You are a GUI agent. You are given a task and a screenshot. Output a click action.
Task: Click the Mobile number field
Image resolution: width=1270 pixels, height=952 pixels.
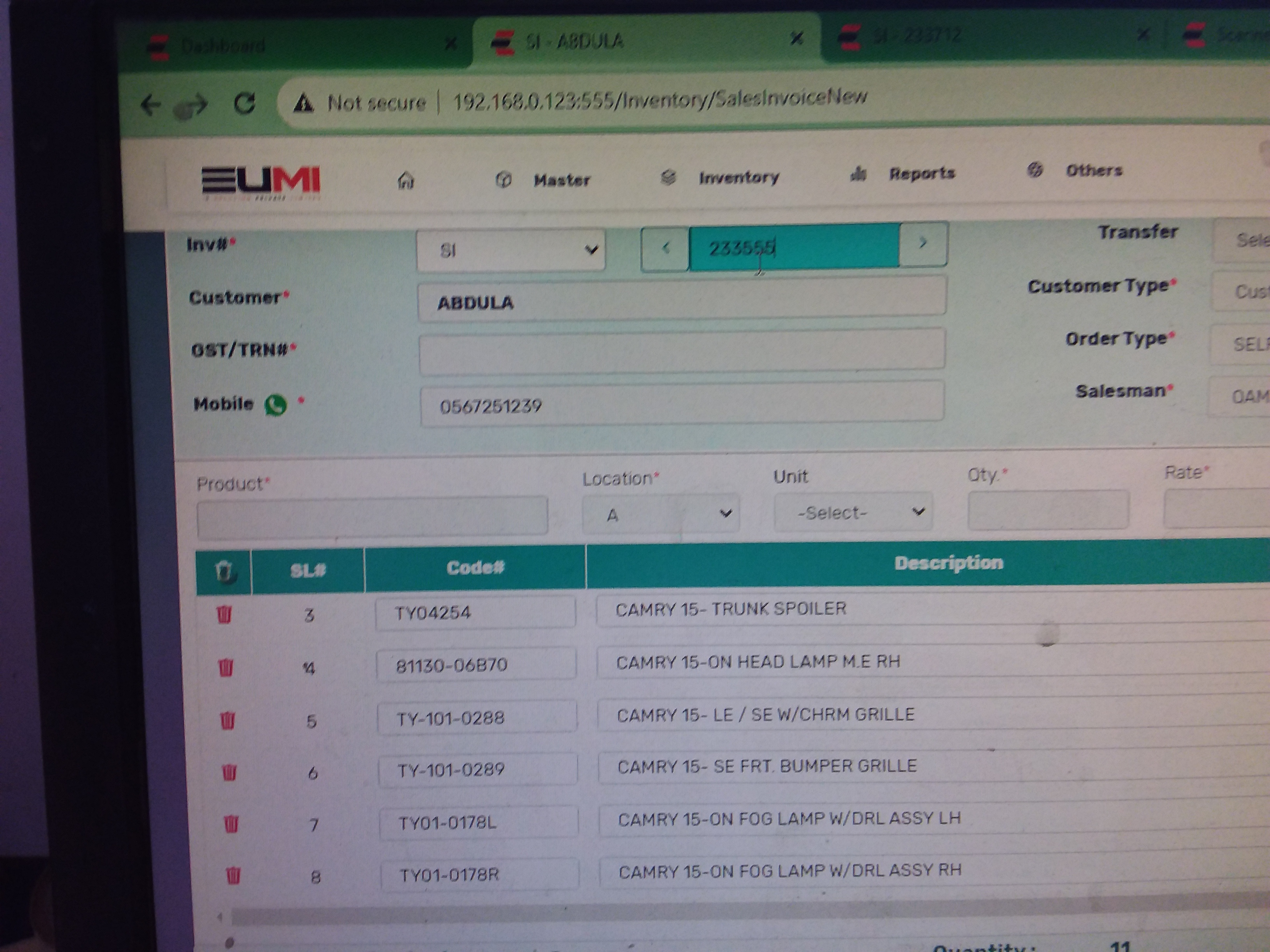point(682,403)
